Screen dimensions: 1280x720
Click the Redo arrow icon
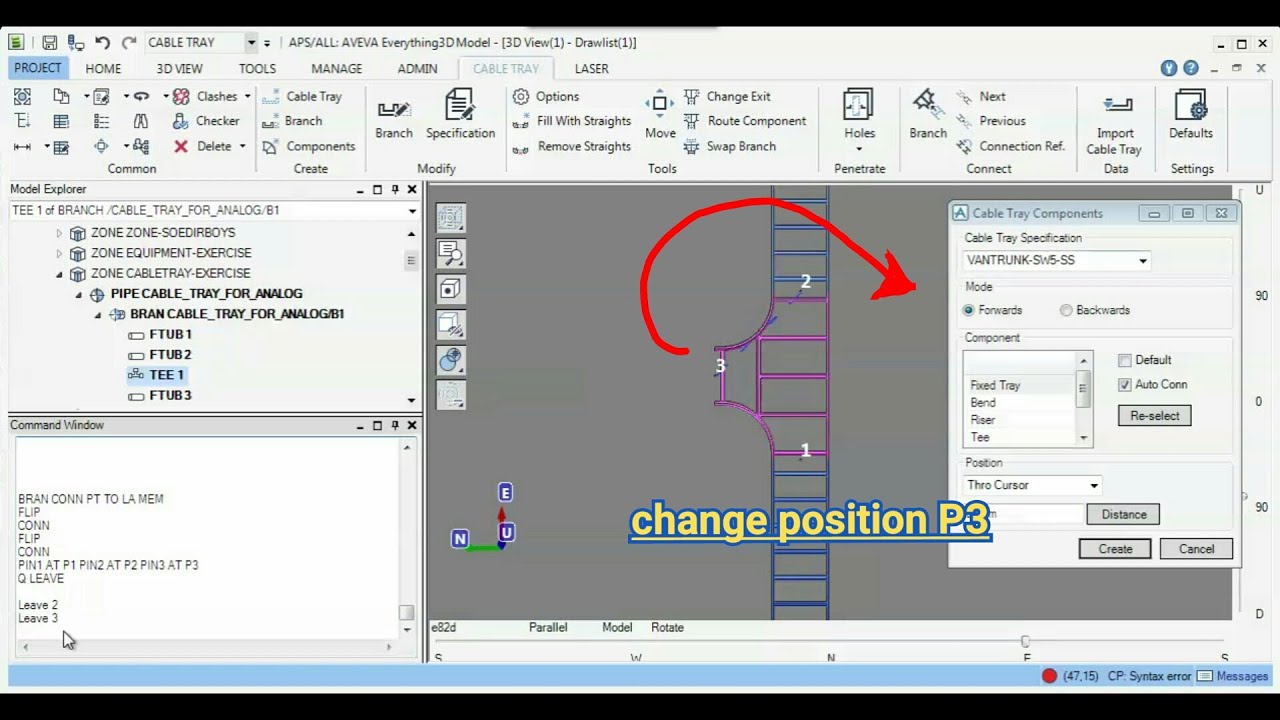[x=129, y=43]
